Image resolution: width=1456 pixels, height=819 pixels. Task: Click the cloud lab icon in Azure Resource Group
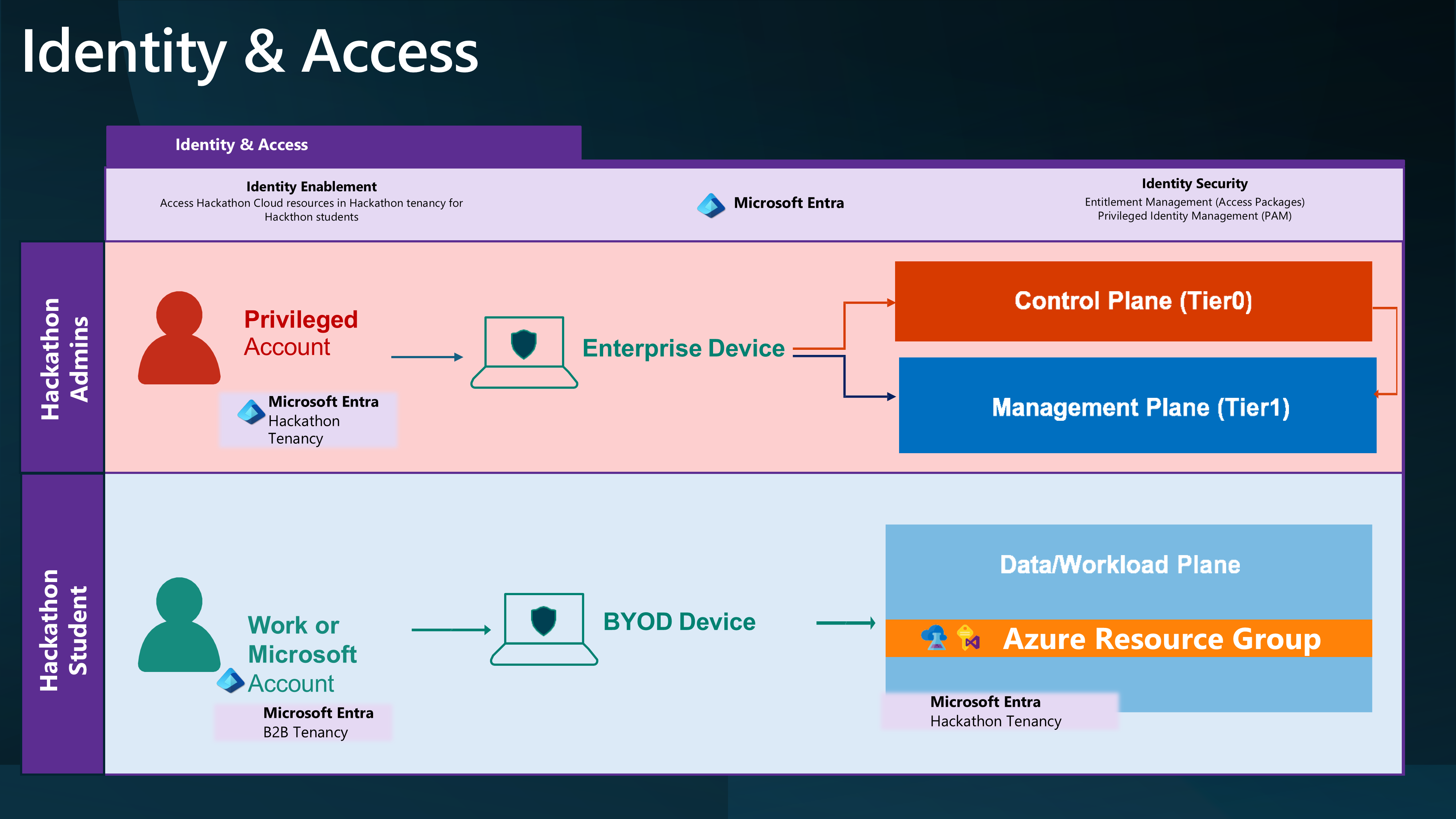(x=934, y=638)
